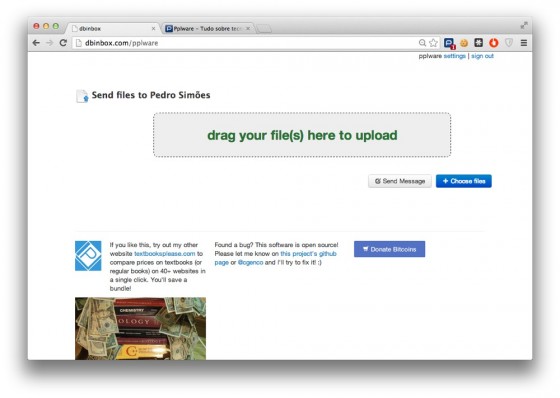Viewport: 560px width, 398px height.
Task: Go back with the browser back arrow
Action: (x=36, y=43)
